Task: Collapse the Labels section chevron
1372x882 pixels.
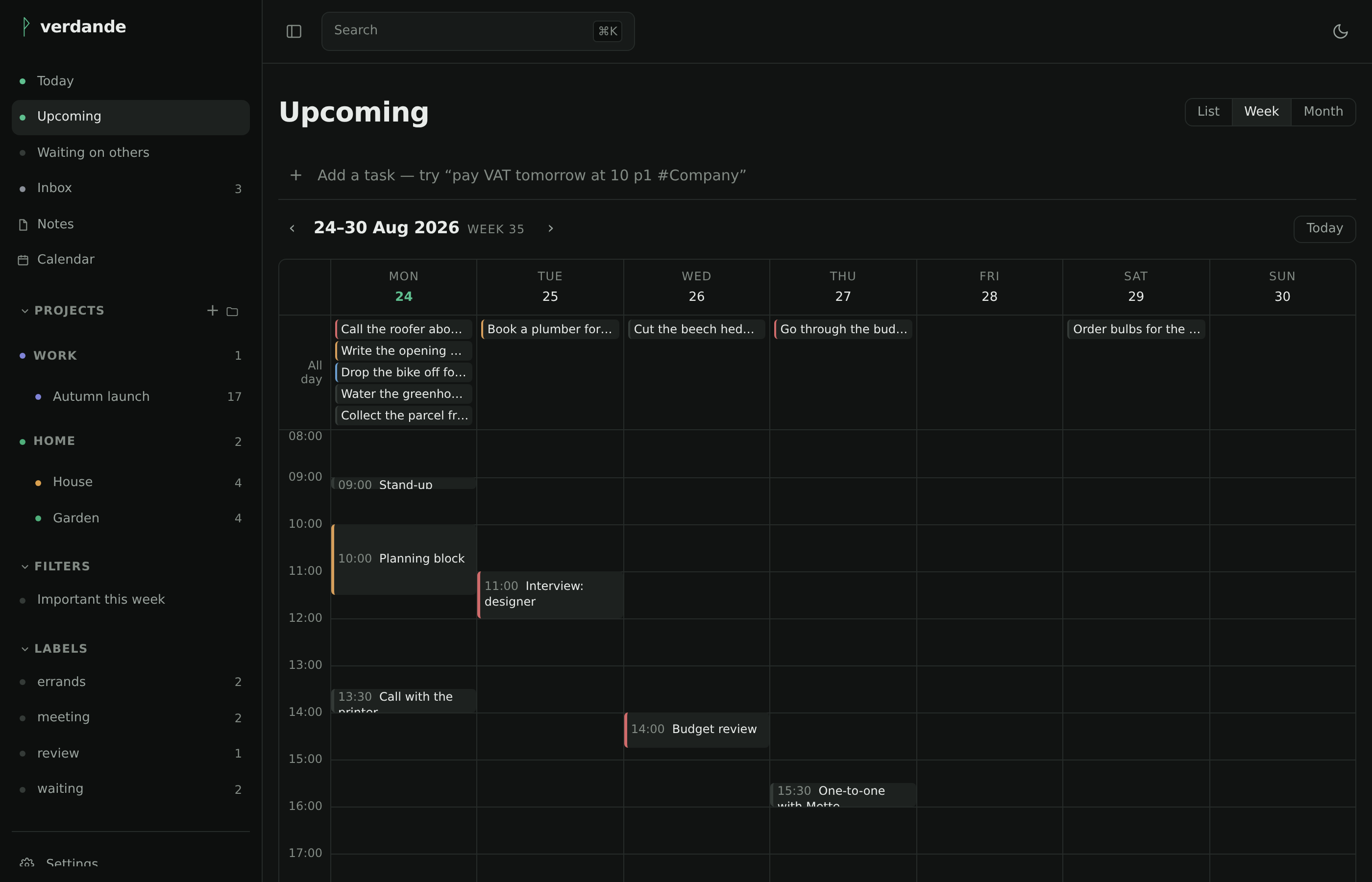Action: 24,649
